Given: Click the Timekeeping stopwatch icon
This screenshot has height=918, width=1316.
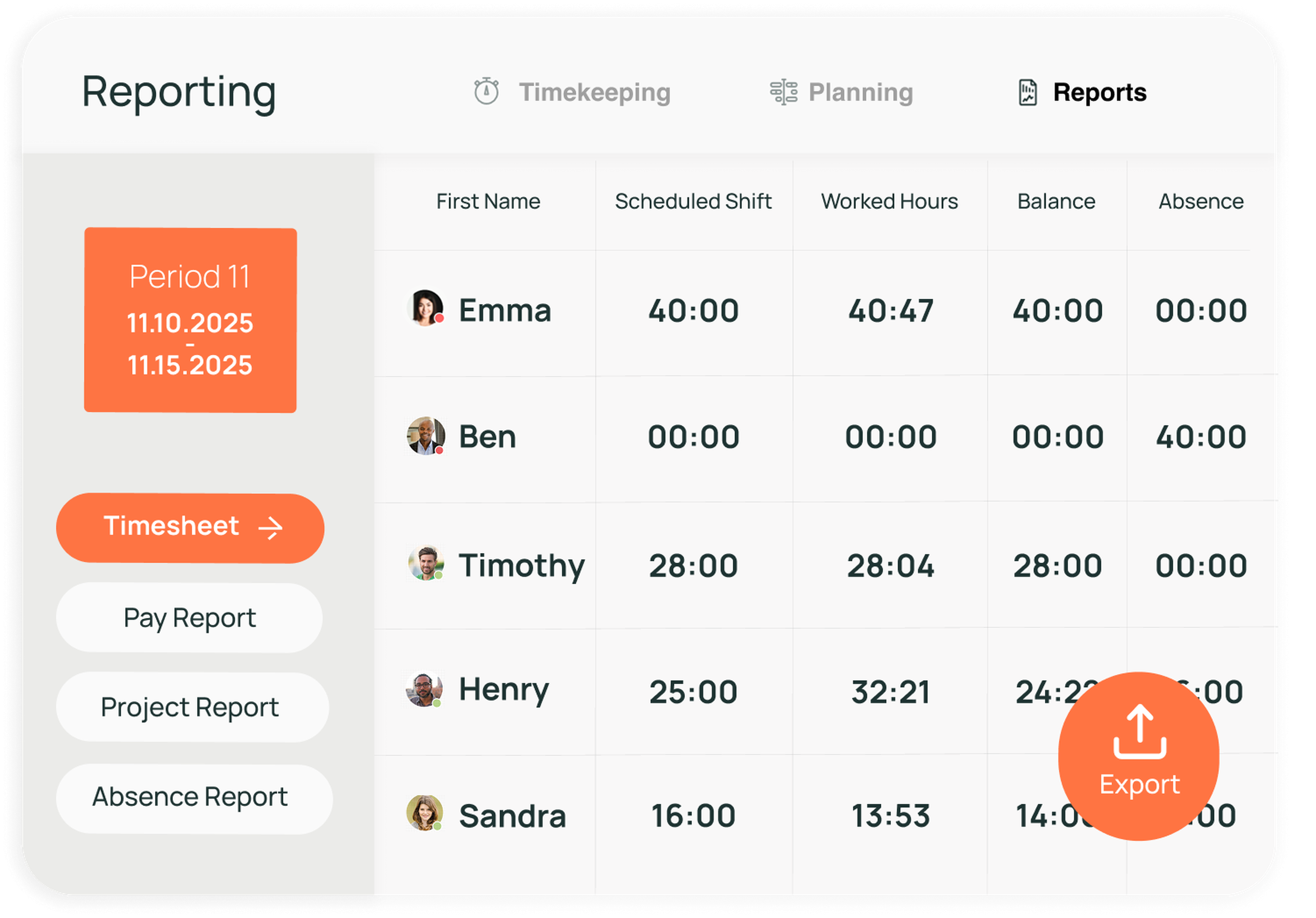Looking at the screenshot, I should pos(486,92).
